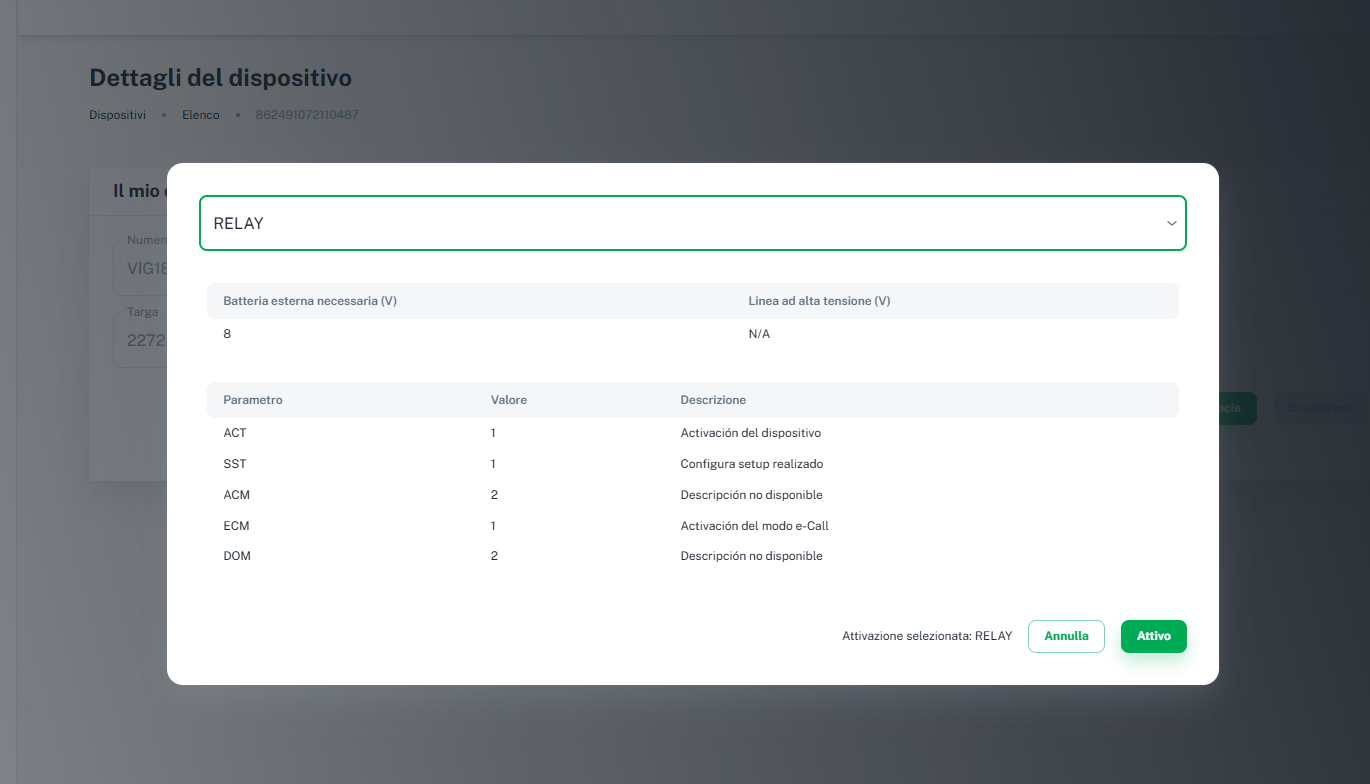The height and width of the screenshot is (784, 1370).
Task: Select the DOM parameter name
Action: 237,556
